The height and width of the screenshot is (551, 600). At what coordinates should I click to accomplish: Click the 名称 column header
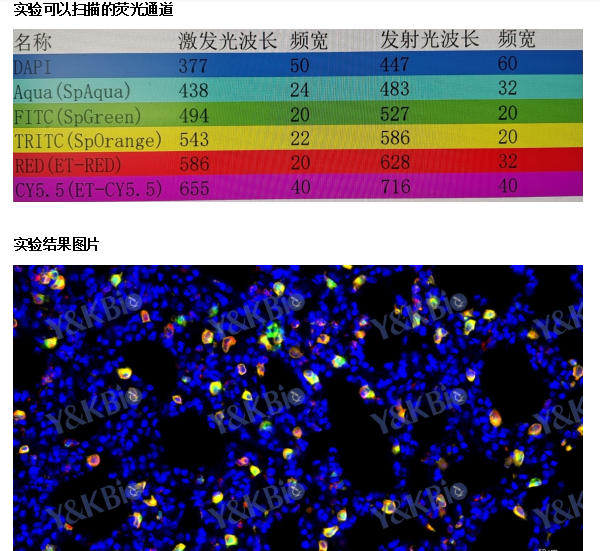click(34, 43)
